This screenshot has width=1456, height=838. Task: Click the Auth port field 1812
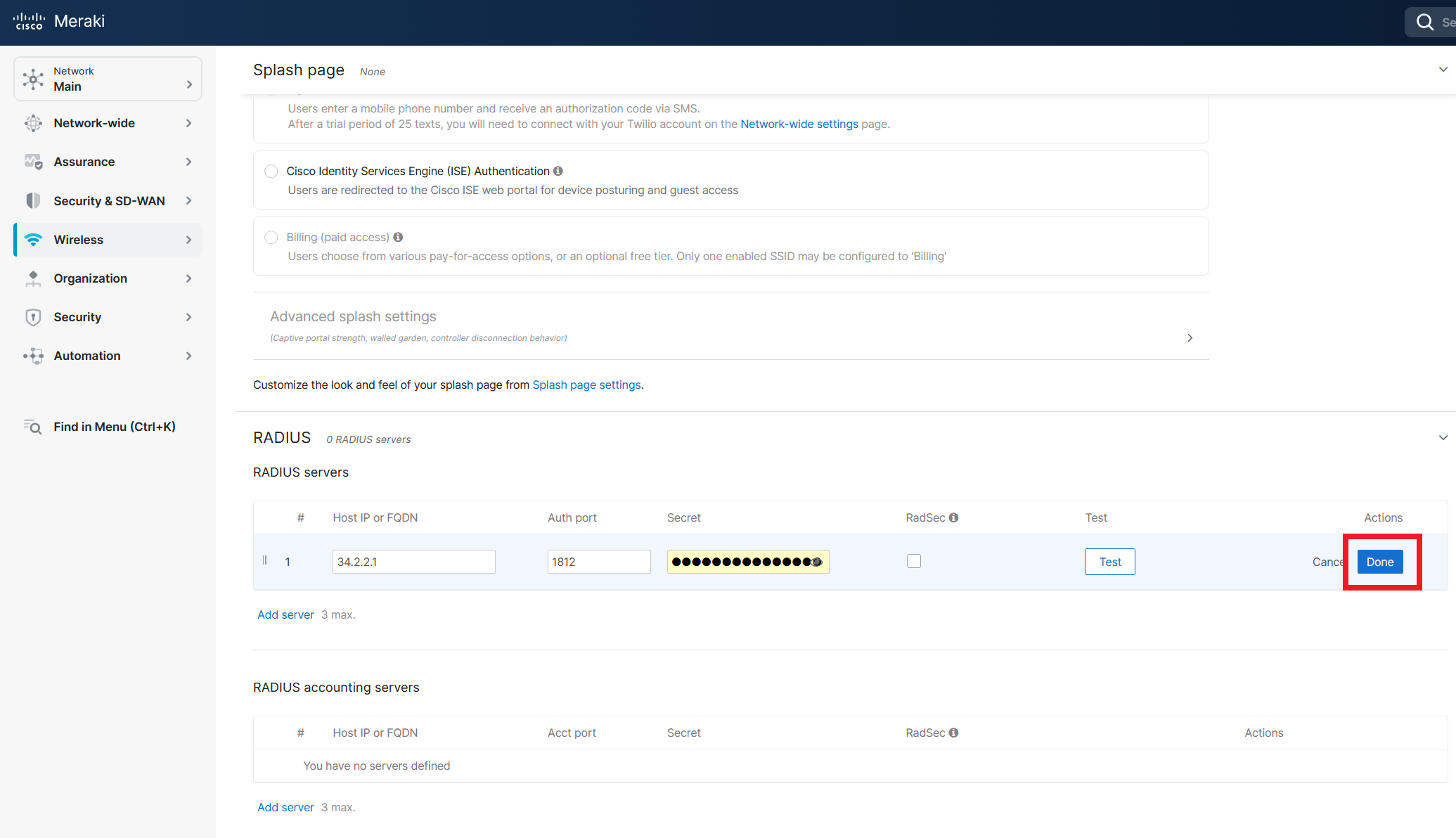[x=599, y=562]
